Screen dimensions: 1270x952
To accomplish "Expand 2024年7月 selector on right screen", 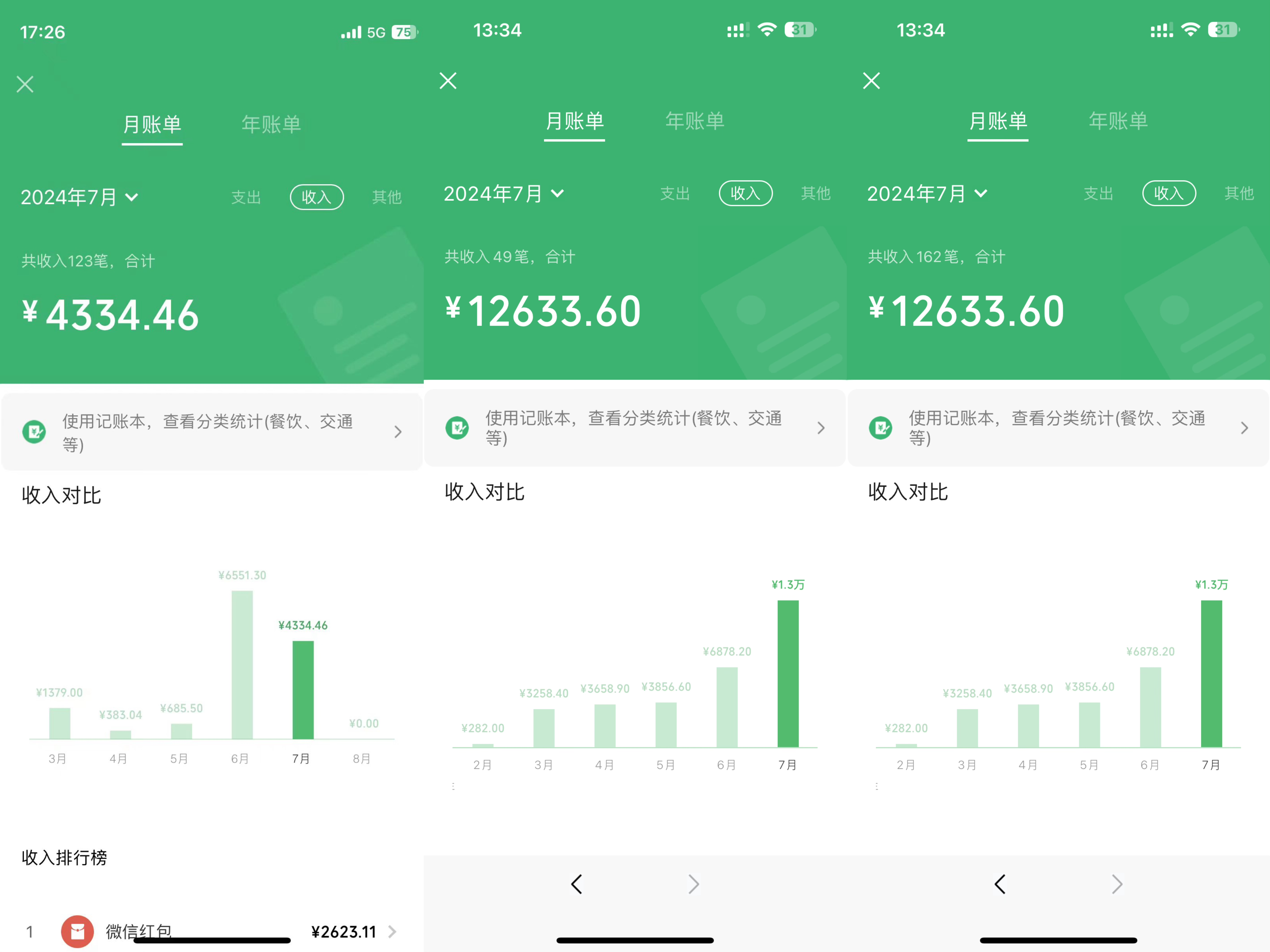I will pos(927,193).
